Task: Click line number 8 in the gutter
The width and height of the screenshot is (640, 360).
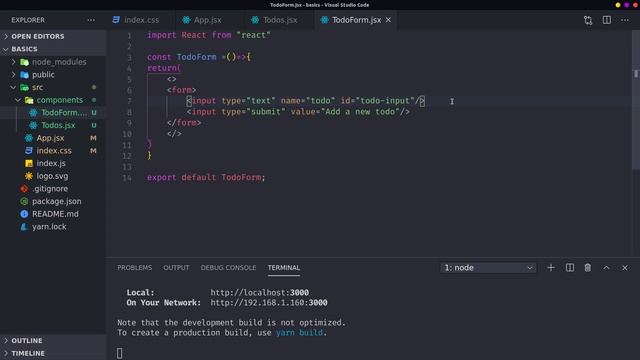Action: [x=129, y=112]
